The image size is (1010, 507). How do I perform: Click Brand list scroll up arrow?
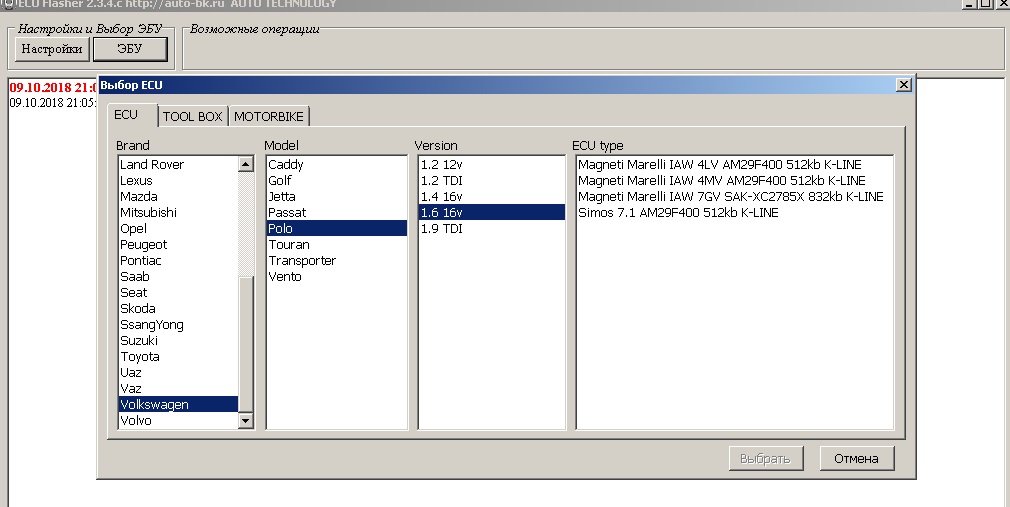coord(245,164)
